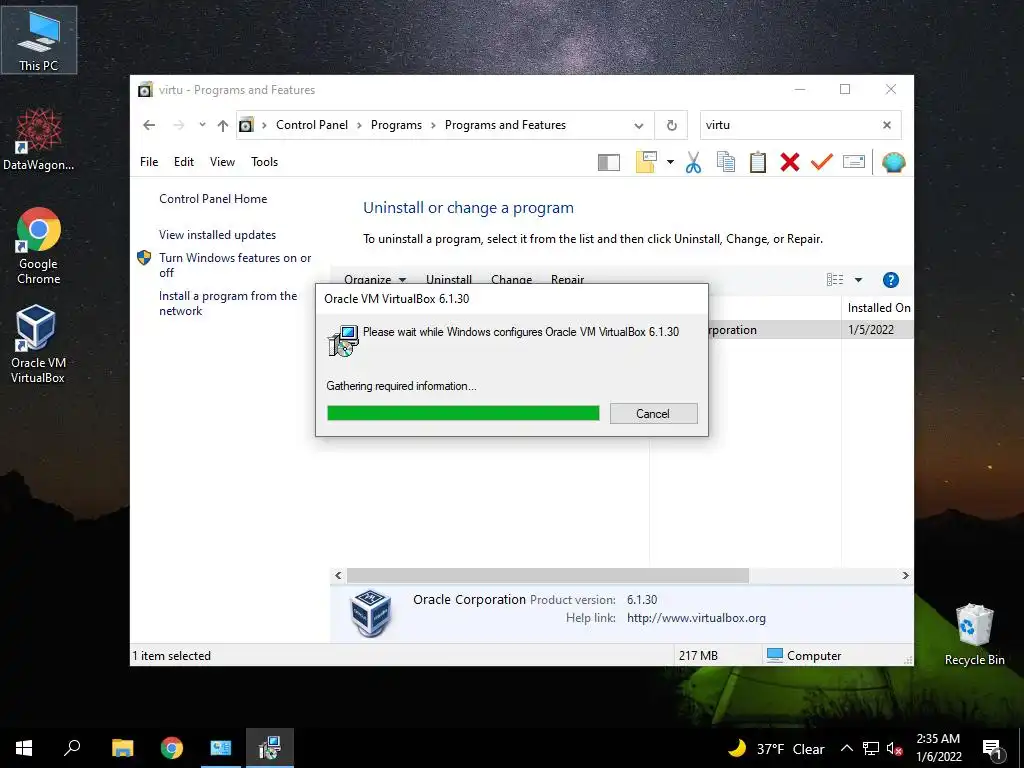Click the green progress bar

click(463, 413)
